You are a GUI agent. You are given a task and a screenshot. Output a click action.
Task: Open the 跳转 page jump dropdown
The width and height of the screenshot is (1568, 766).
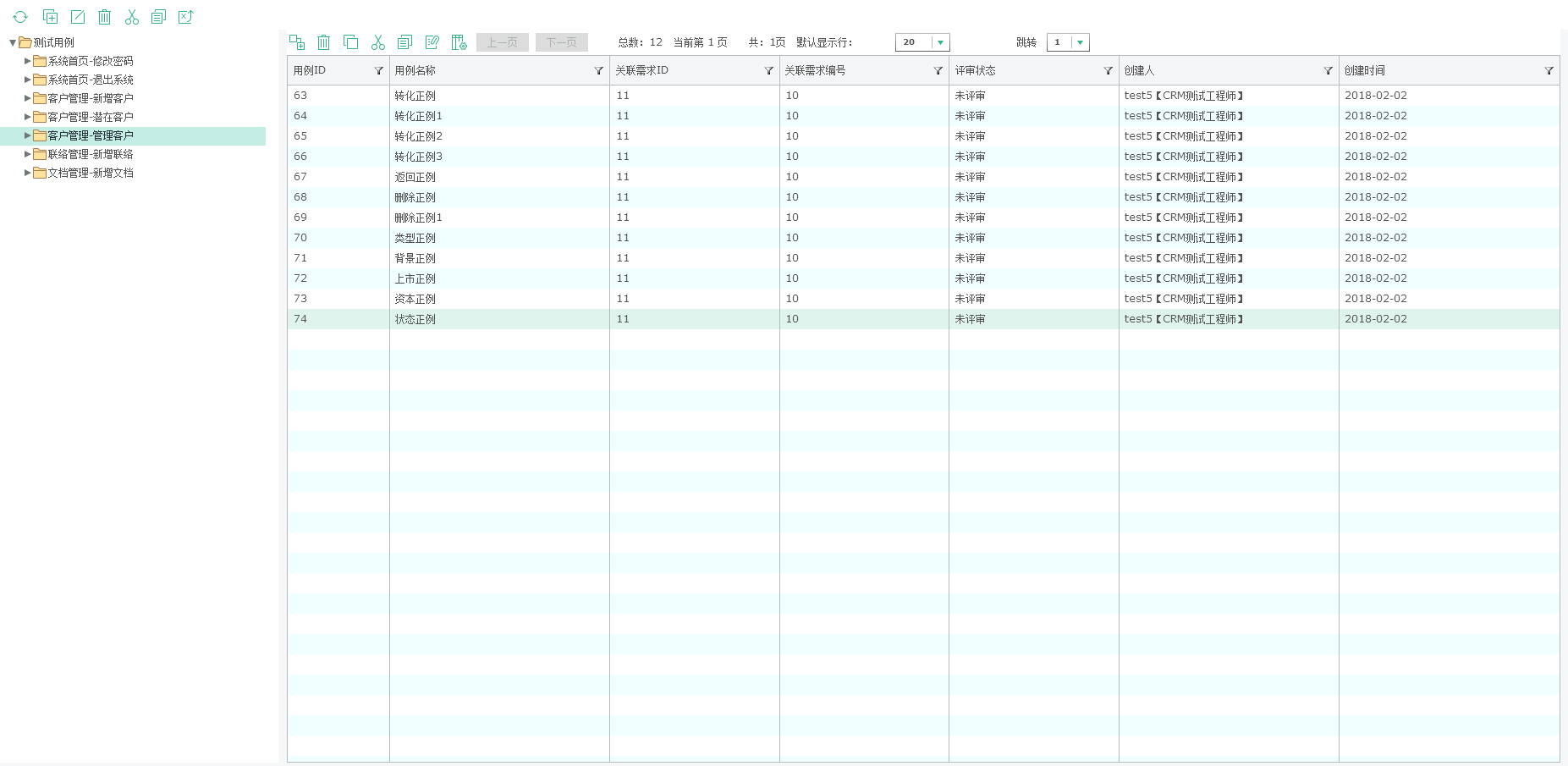[1080, 42]
